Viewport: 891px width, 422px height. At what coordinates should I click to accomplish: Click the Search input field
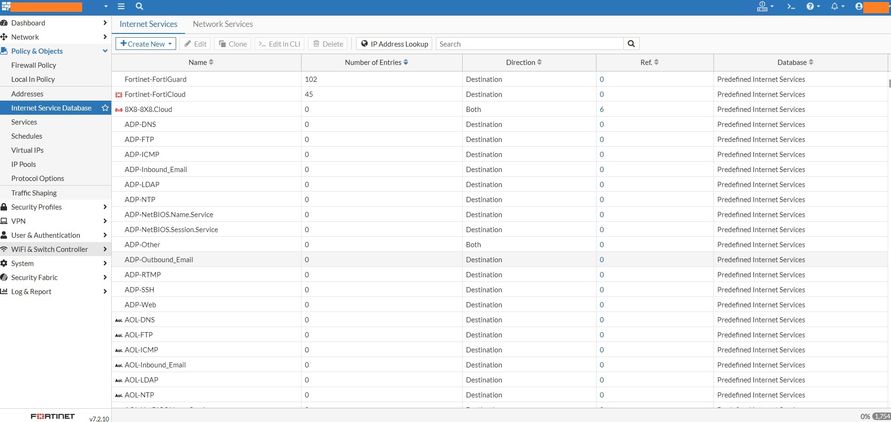pos(530,44)
